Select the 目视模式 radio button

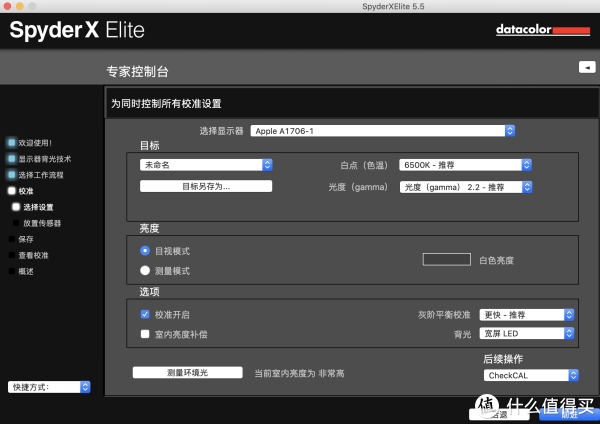tap(145, 251)
